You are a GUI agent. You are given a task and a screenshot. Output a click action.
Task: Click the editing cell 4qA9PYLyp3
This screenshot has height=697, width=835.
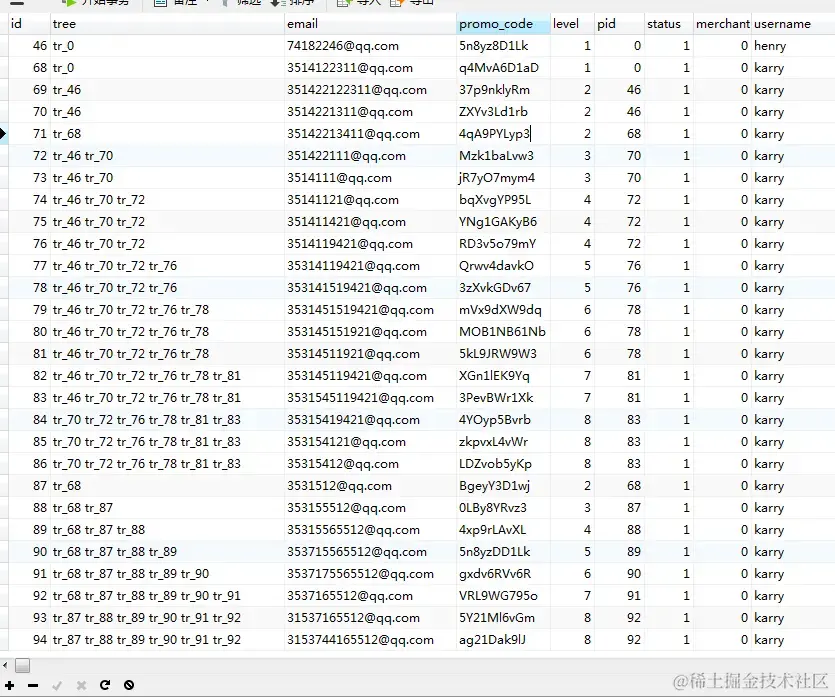pyautogui.click(x=503, y=134)
